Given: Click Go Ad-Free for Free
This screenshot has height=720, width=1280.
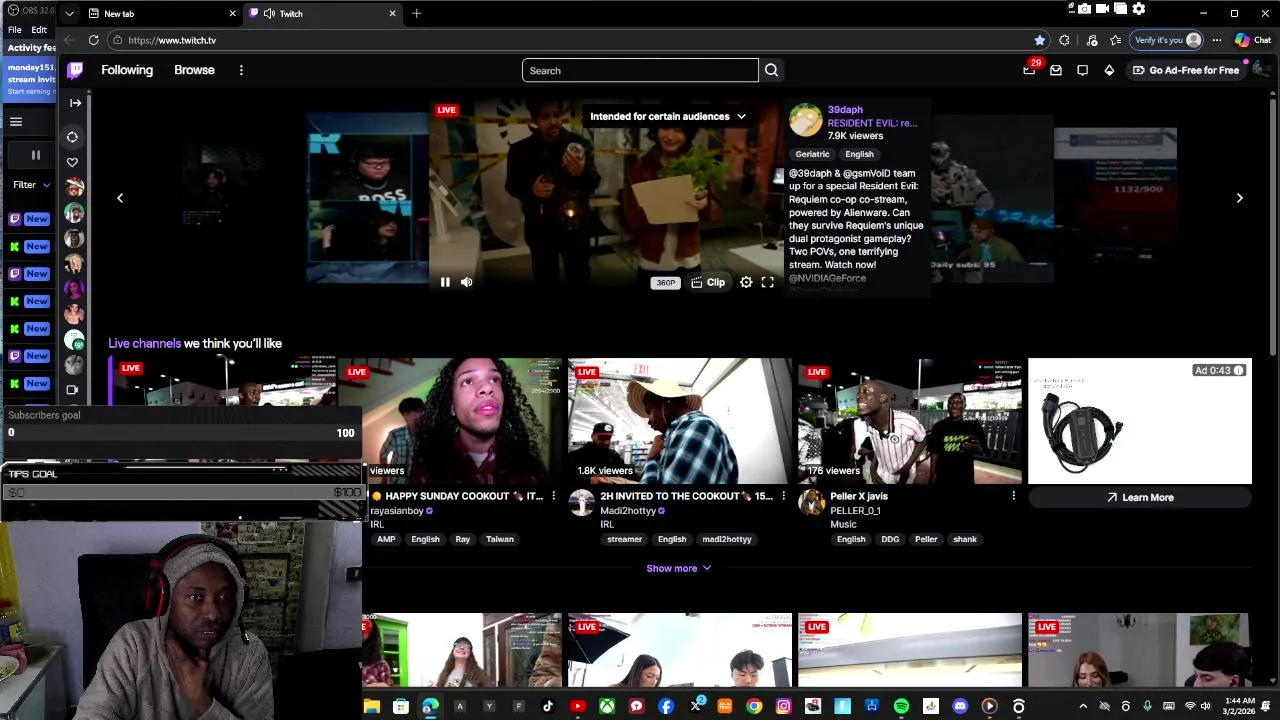Looking at the screenshot, I should click(x=1186, y=70).
